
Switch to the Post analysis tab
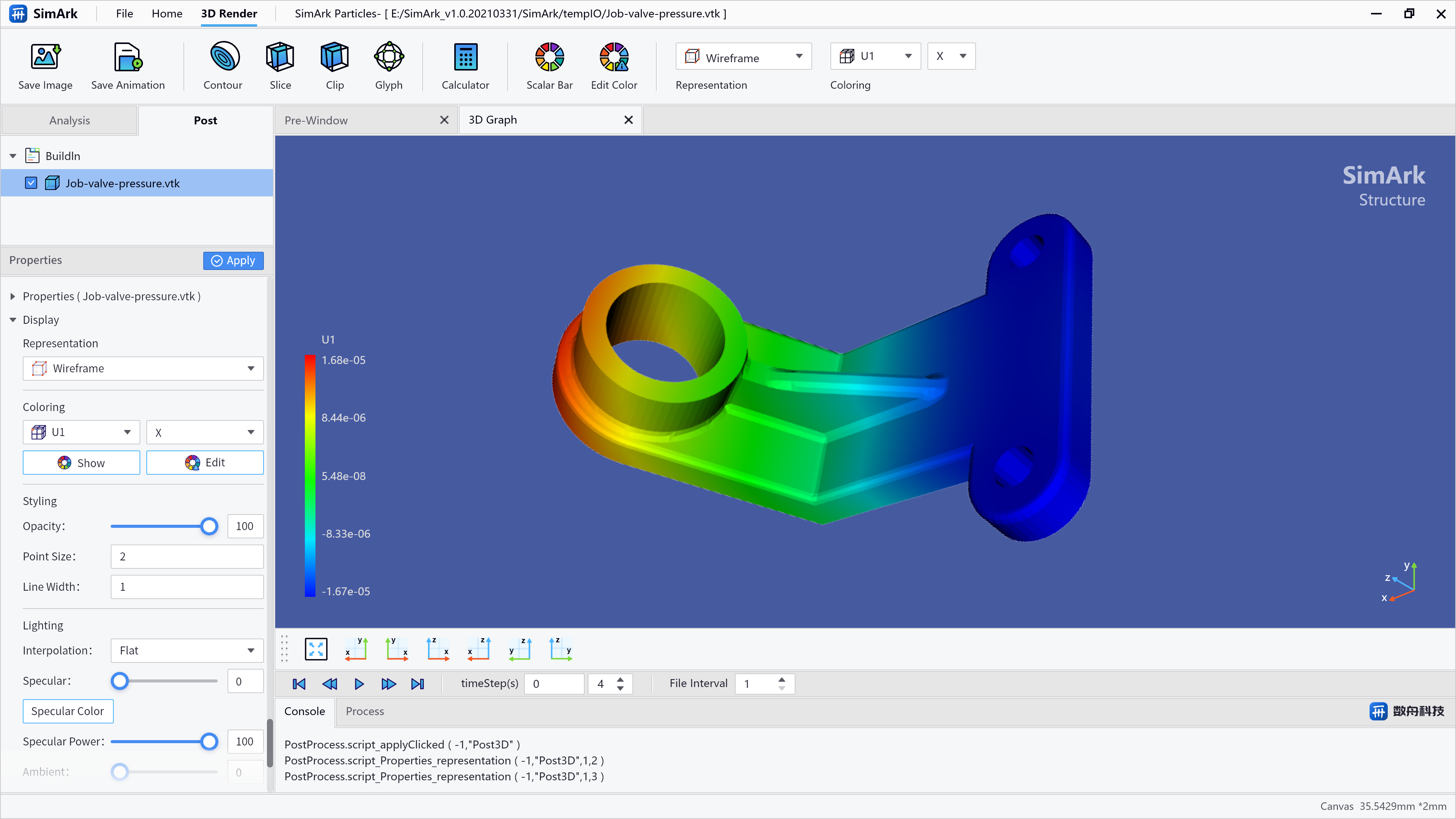pyautogui.click(x=205, y=120)
